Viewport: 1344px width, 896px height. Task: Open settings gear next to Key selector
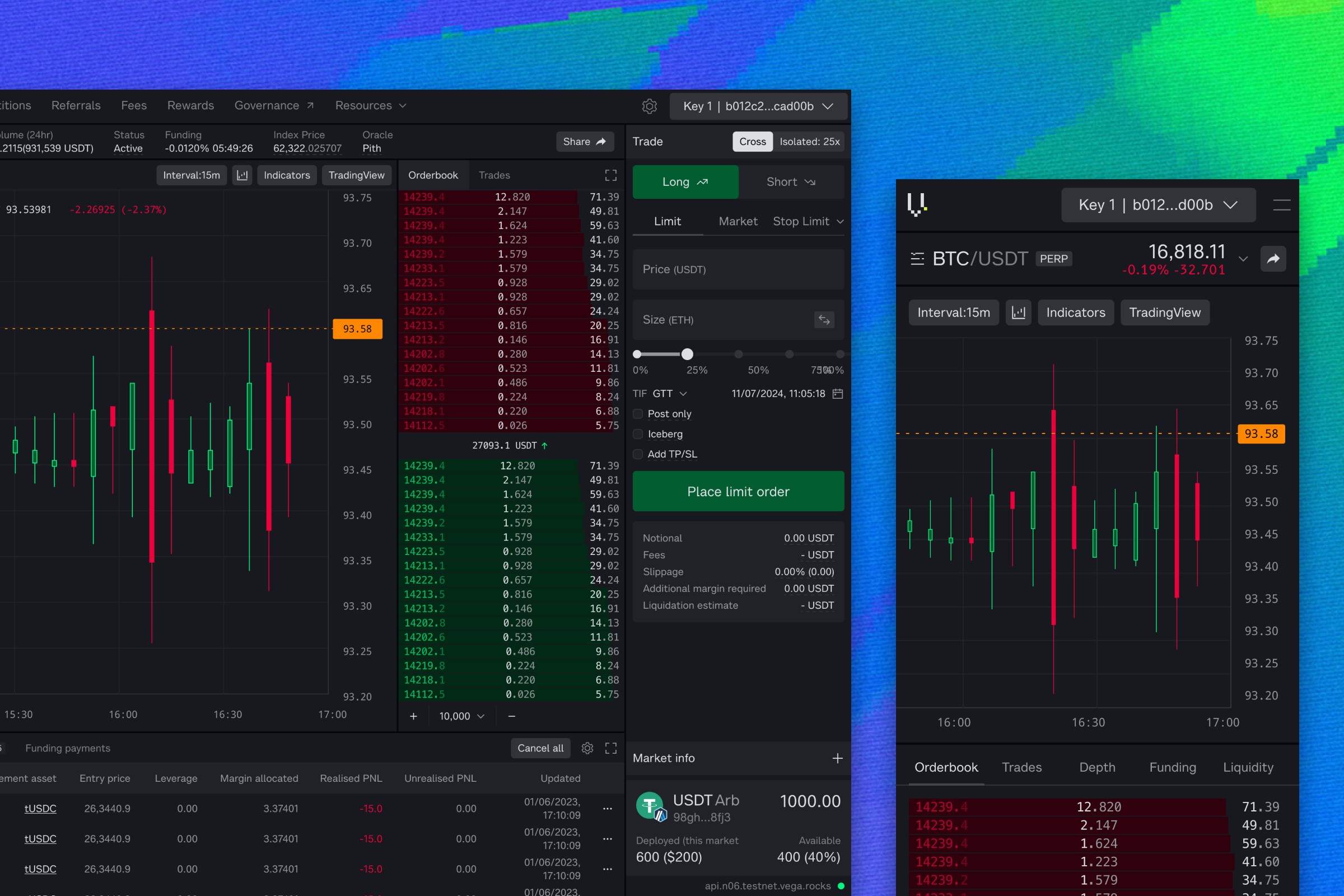[x=649, y=106]
